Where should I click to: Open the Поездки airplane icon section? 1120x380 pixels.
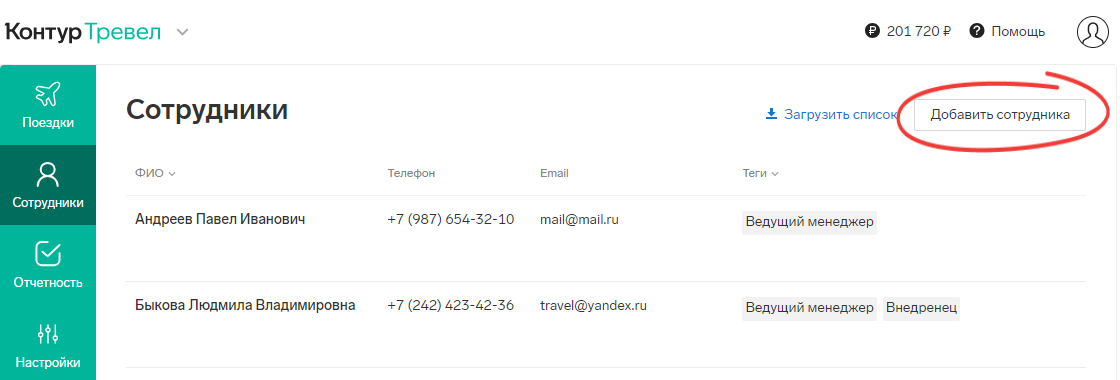(x=48, y=94)
